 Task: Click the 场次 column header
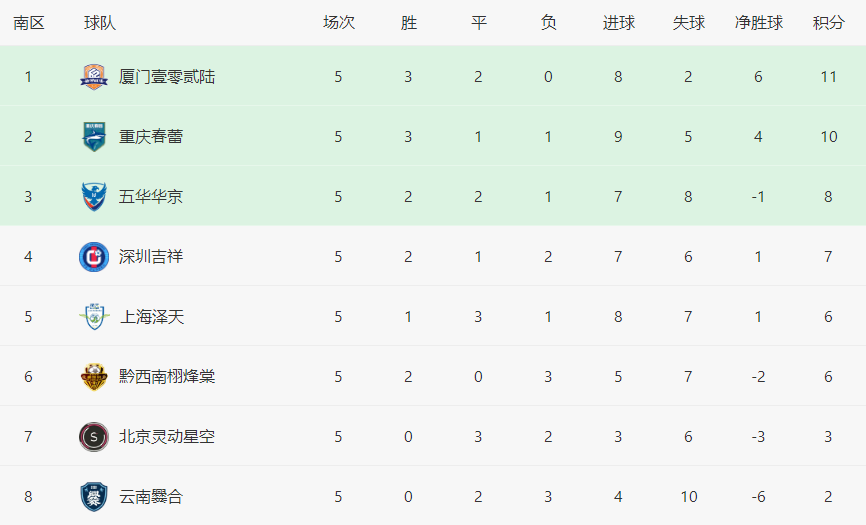[x=339, y=23]
